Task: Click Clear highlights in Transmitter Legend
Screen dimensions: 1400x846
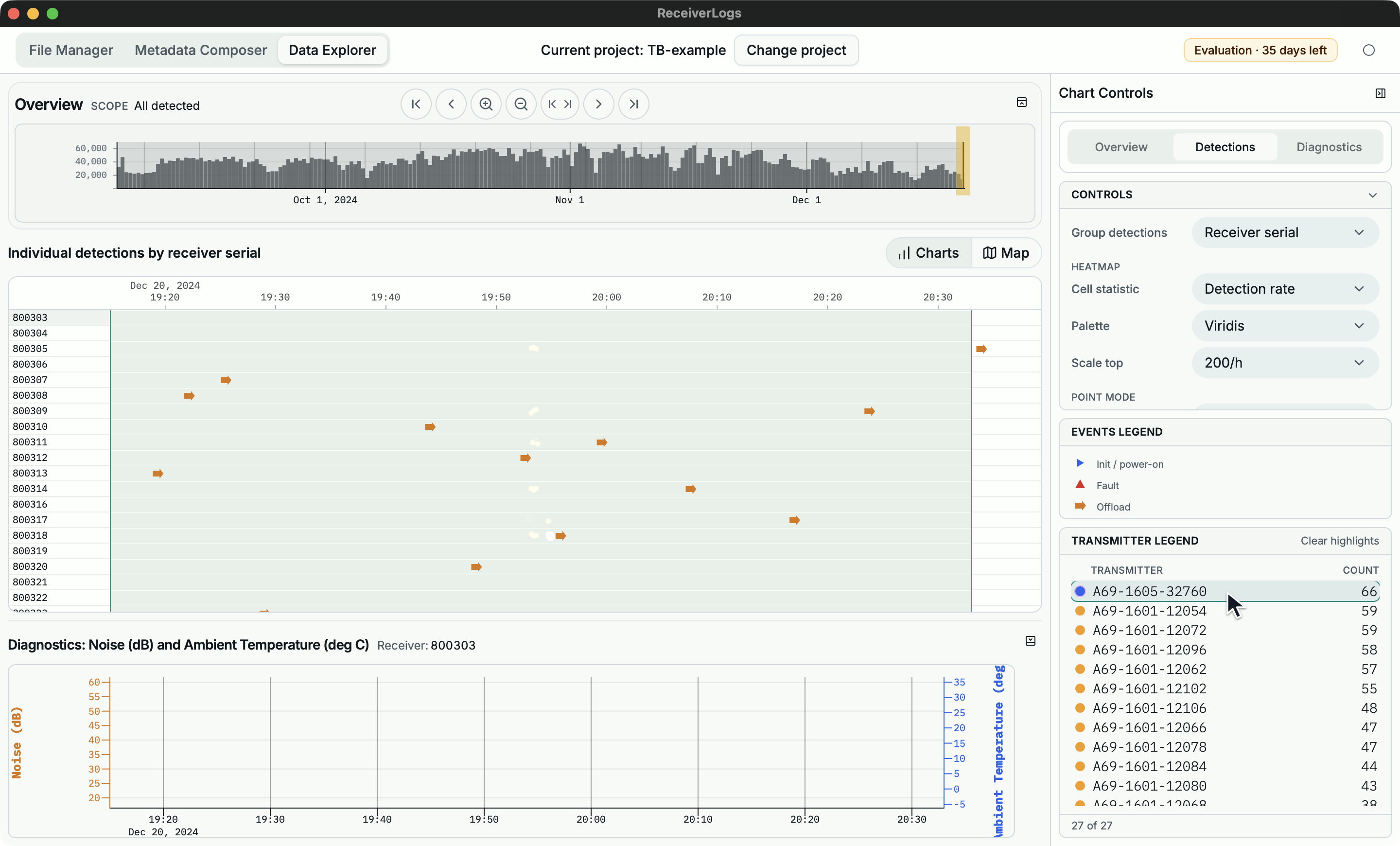Action: tap(1340, 541)
